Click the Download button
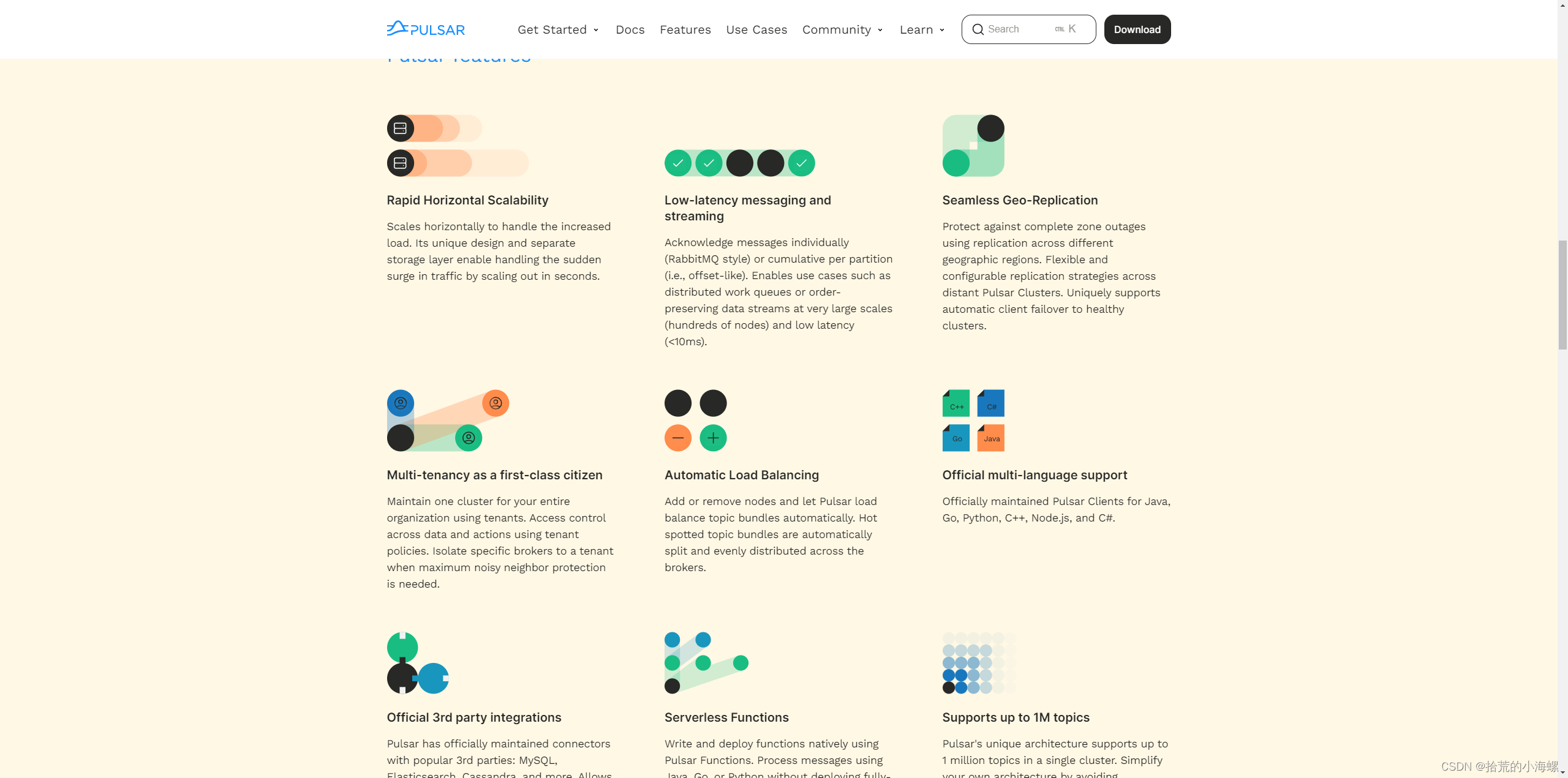The image size is (1568, 778). click(1137, 29)
